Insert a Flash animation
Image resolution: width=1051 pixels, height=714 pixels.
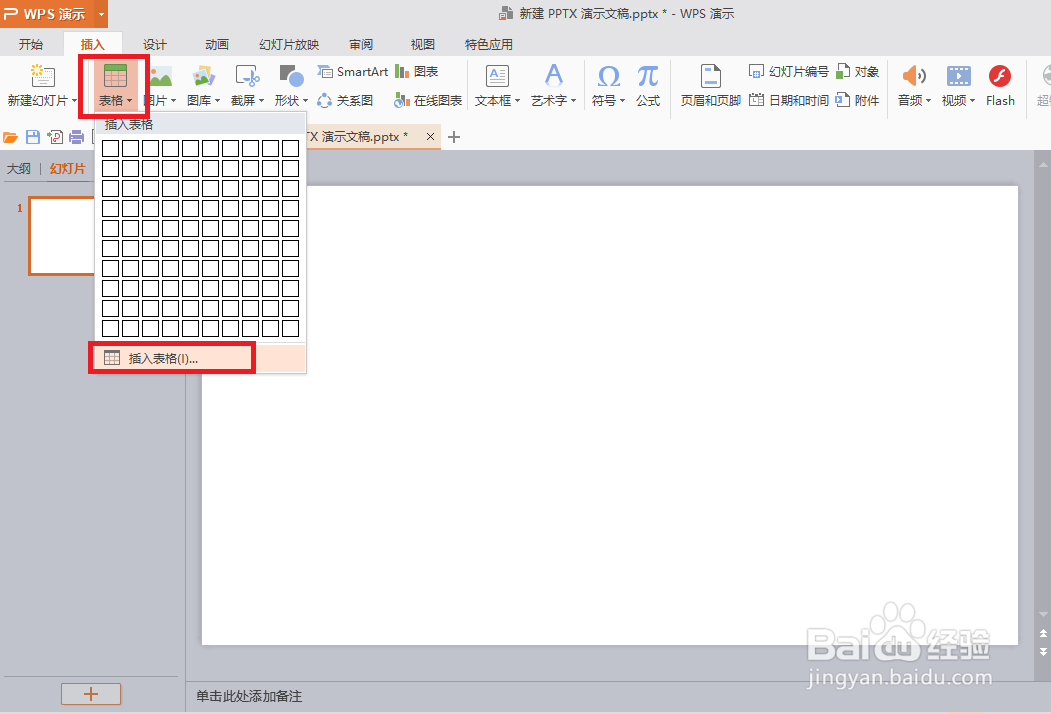tap(1000, 85)
